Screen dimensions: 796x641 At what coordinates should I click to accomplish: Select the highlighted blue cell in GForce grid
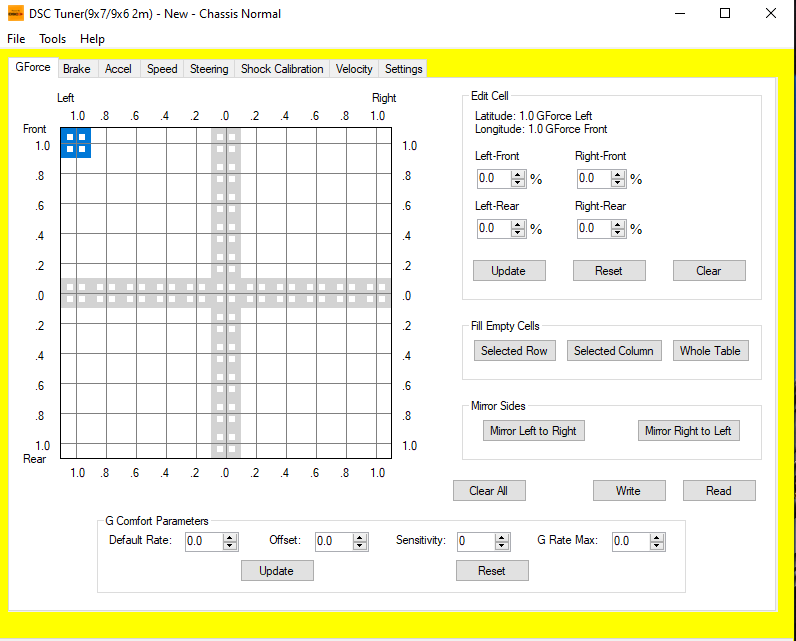76,143
